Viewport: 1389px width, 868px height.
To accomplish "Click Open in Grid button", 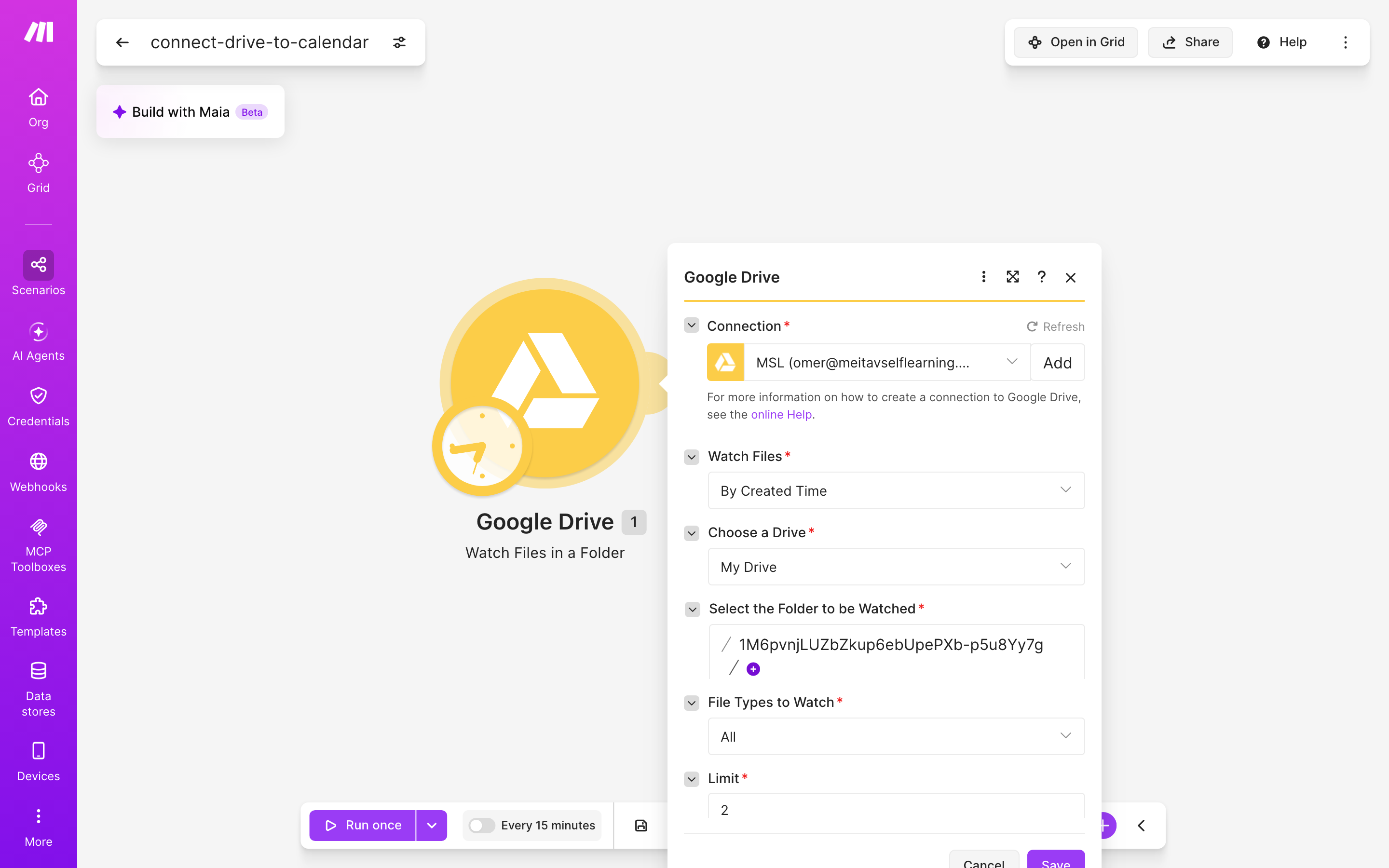I will 1076,42.
